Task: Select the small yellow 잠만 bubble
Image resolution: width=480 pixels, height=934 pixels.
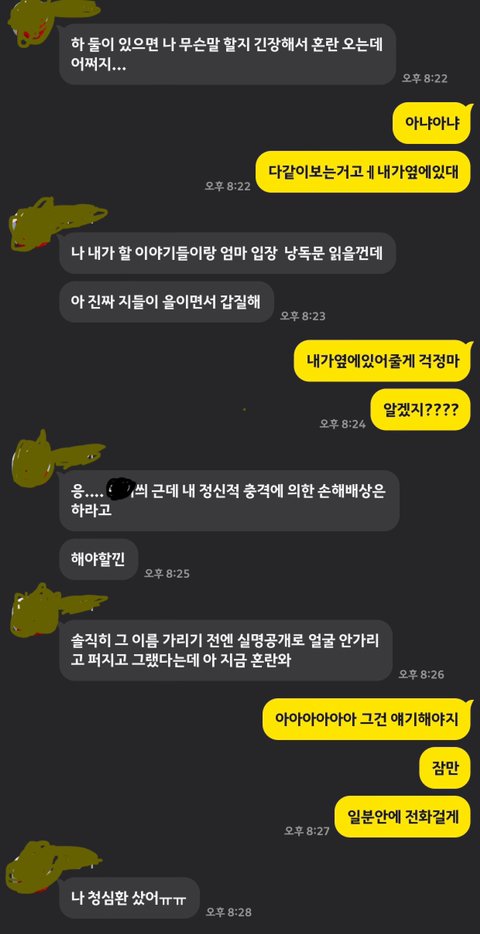Action: (447, 768)
